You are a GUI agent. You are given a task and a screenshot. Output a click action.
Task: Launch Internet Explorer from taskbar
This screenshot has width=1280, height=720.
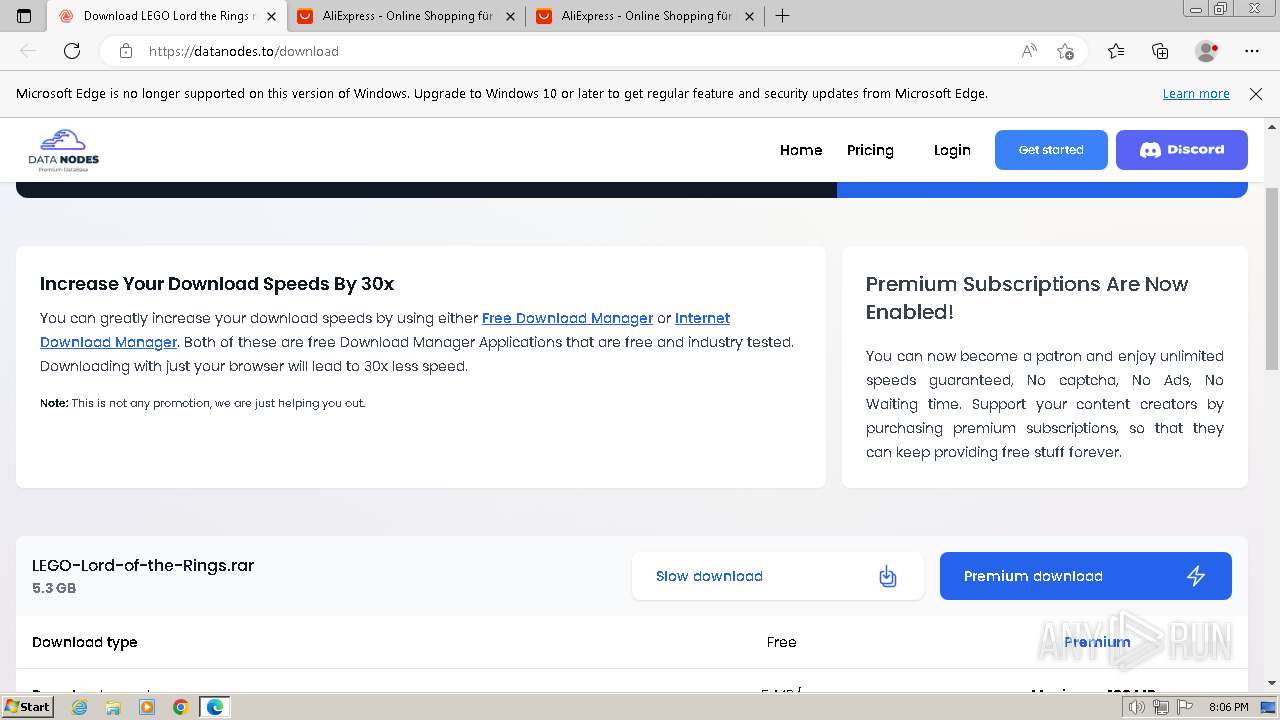(x=80, y=707)
